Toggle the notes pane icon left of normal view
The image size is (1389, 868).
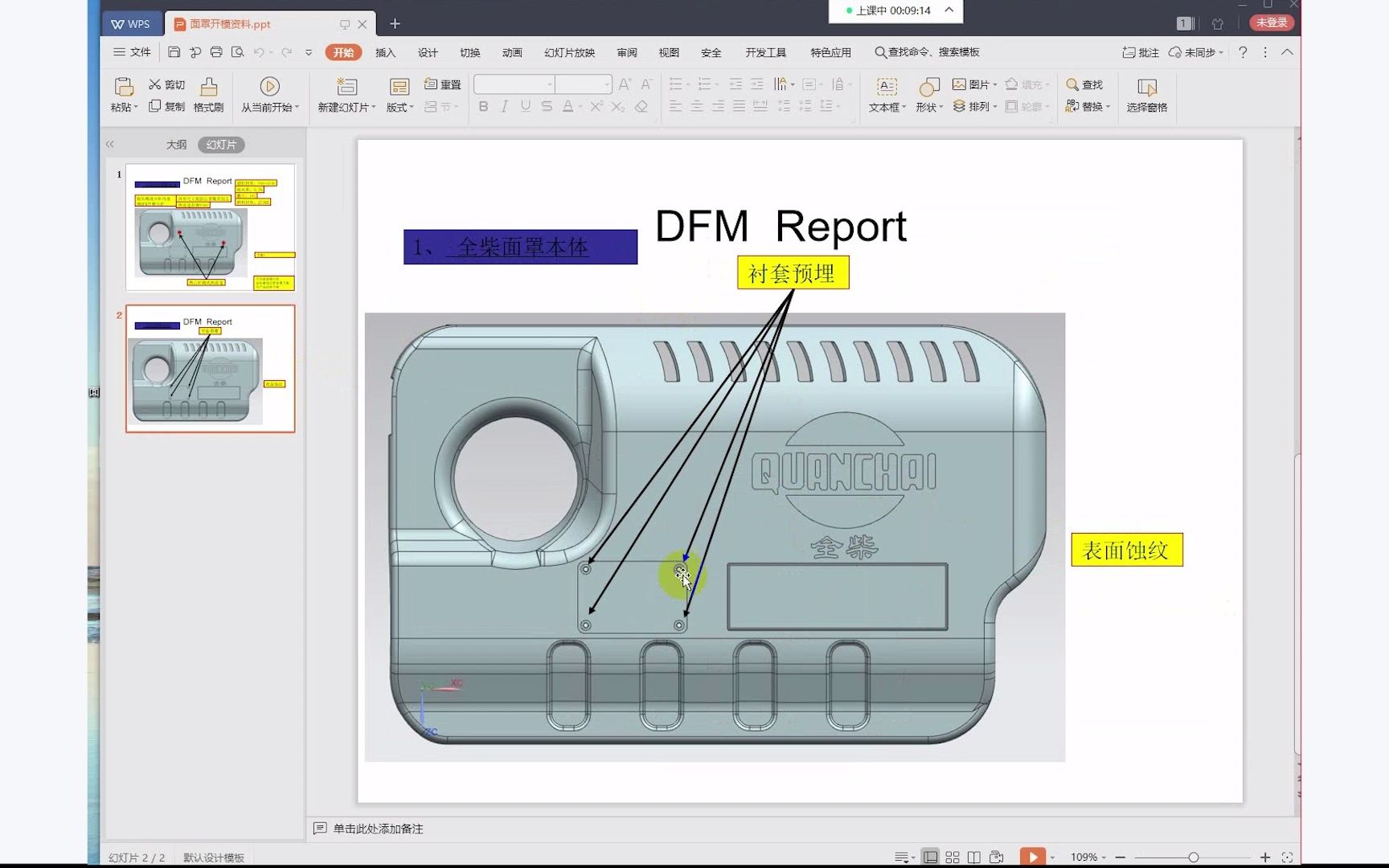coord(904,858)
